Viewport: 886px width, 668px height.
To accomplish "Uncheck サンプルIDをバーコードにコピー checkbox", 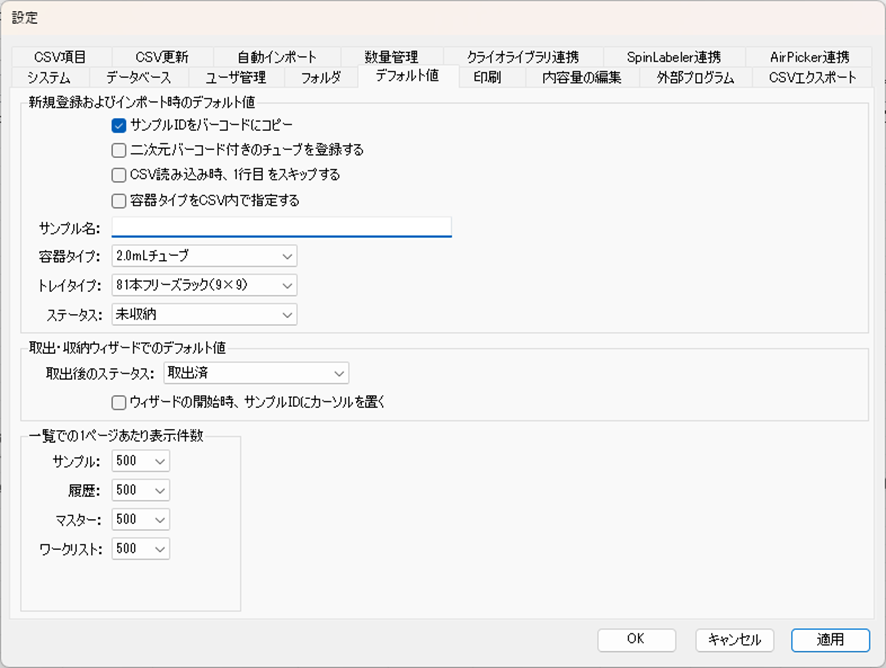I will pos(120,124).
